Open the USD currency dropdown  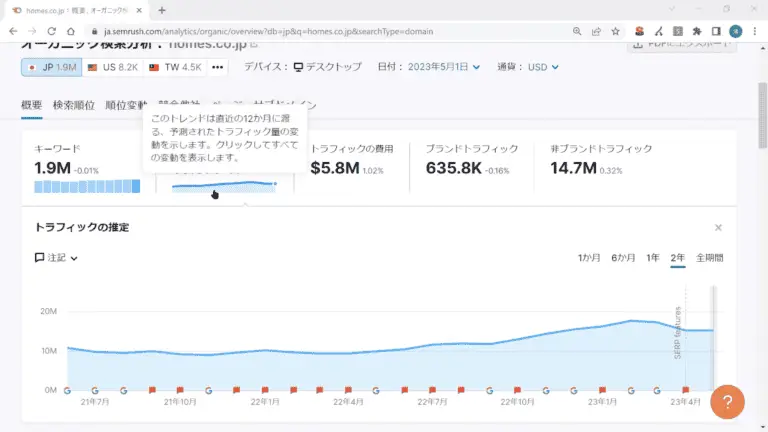pos(541,67)
